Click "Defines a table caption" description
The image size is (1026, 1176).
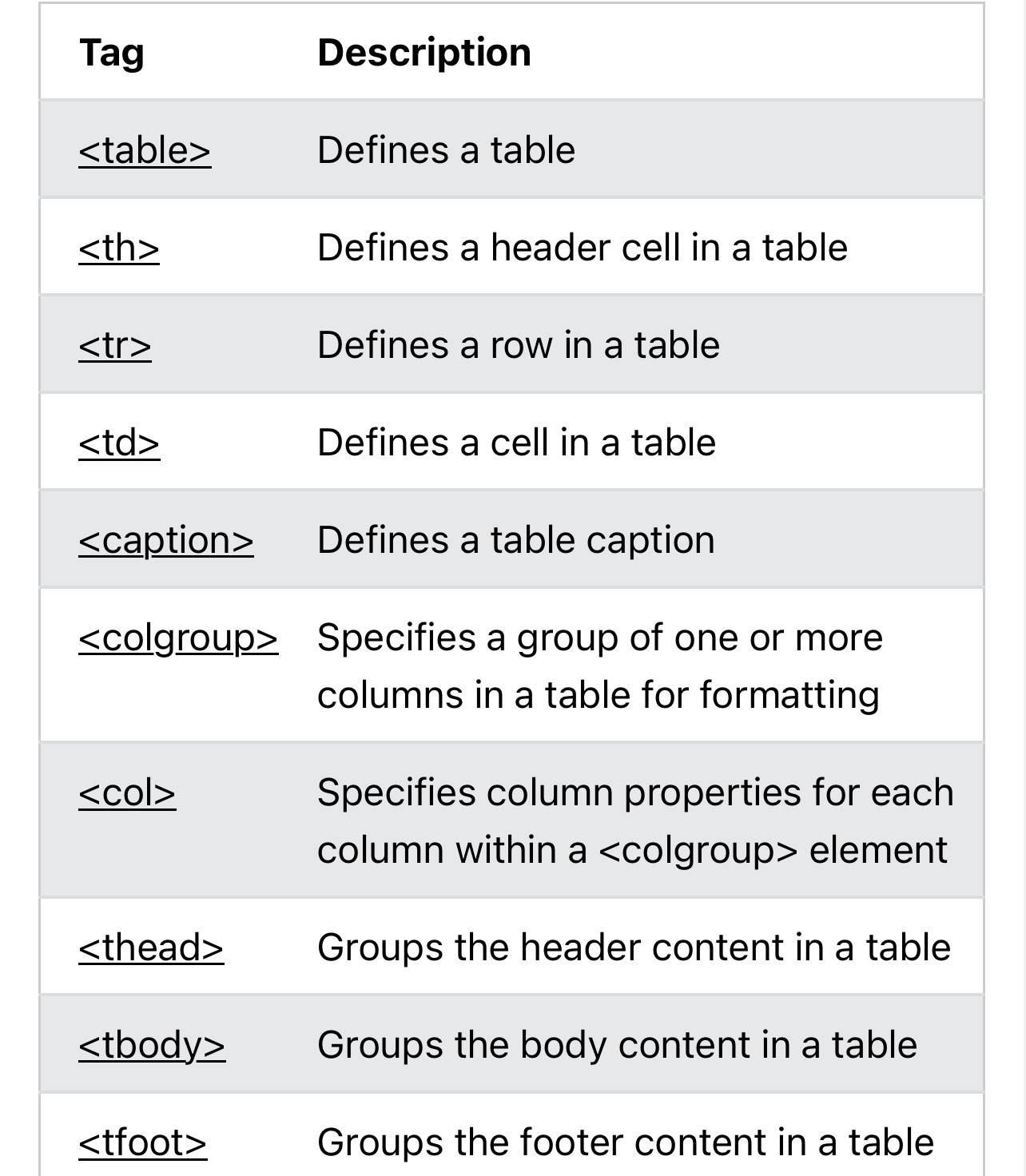click(x=515, y=540)
